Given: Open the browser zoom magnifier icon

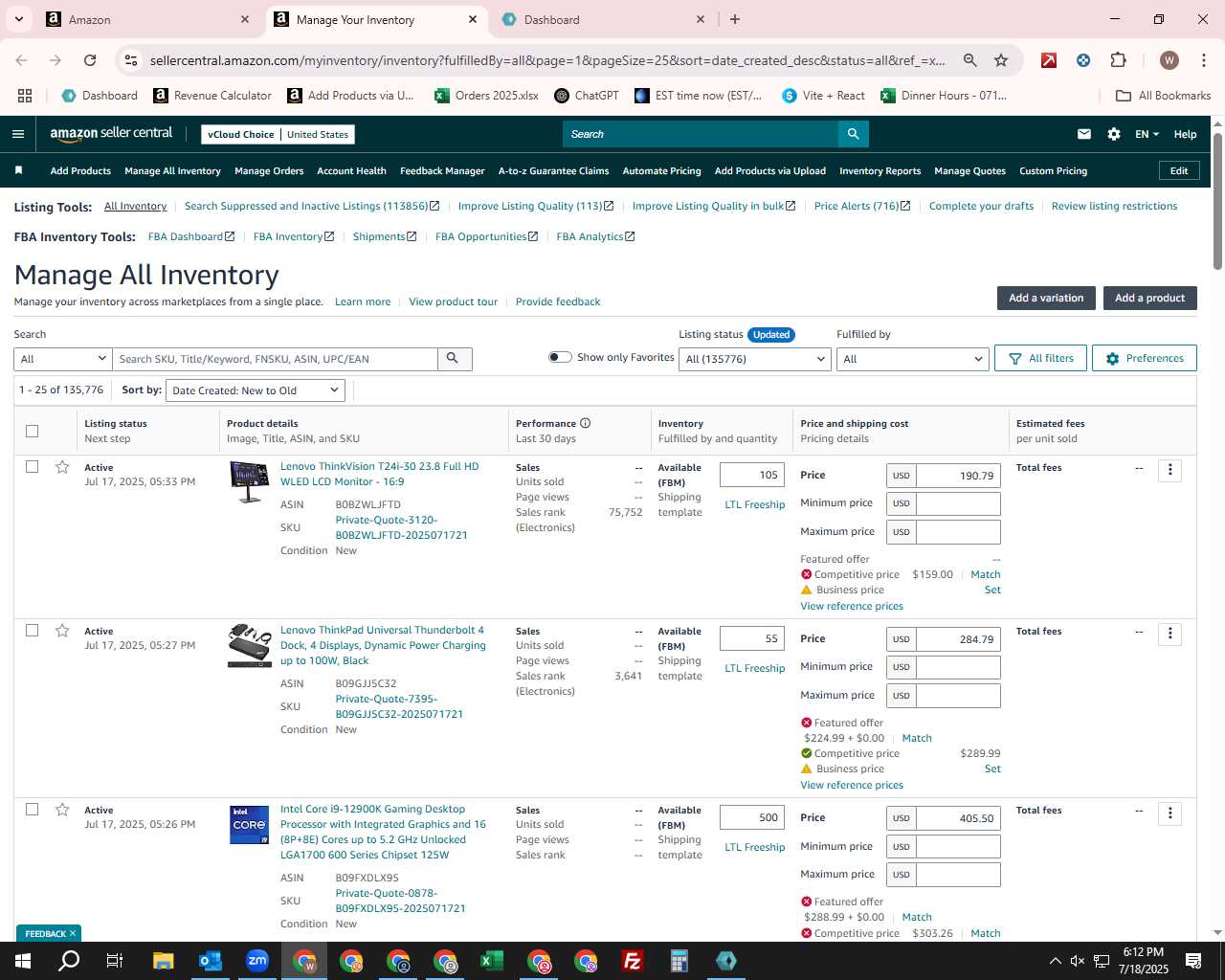Looking at the screenshot, I should [970, 60].
